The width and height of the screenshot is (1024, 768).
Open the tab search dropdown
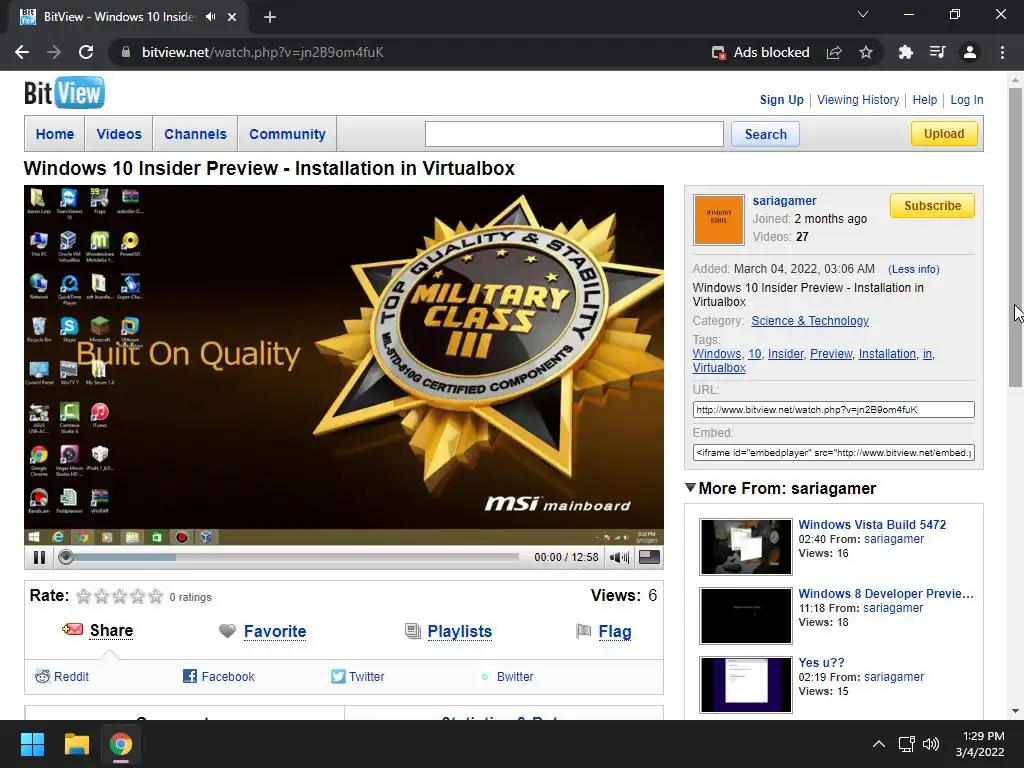(x=863, y=14)
